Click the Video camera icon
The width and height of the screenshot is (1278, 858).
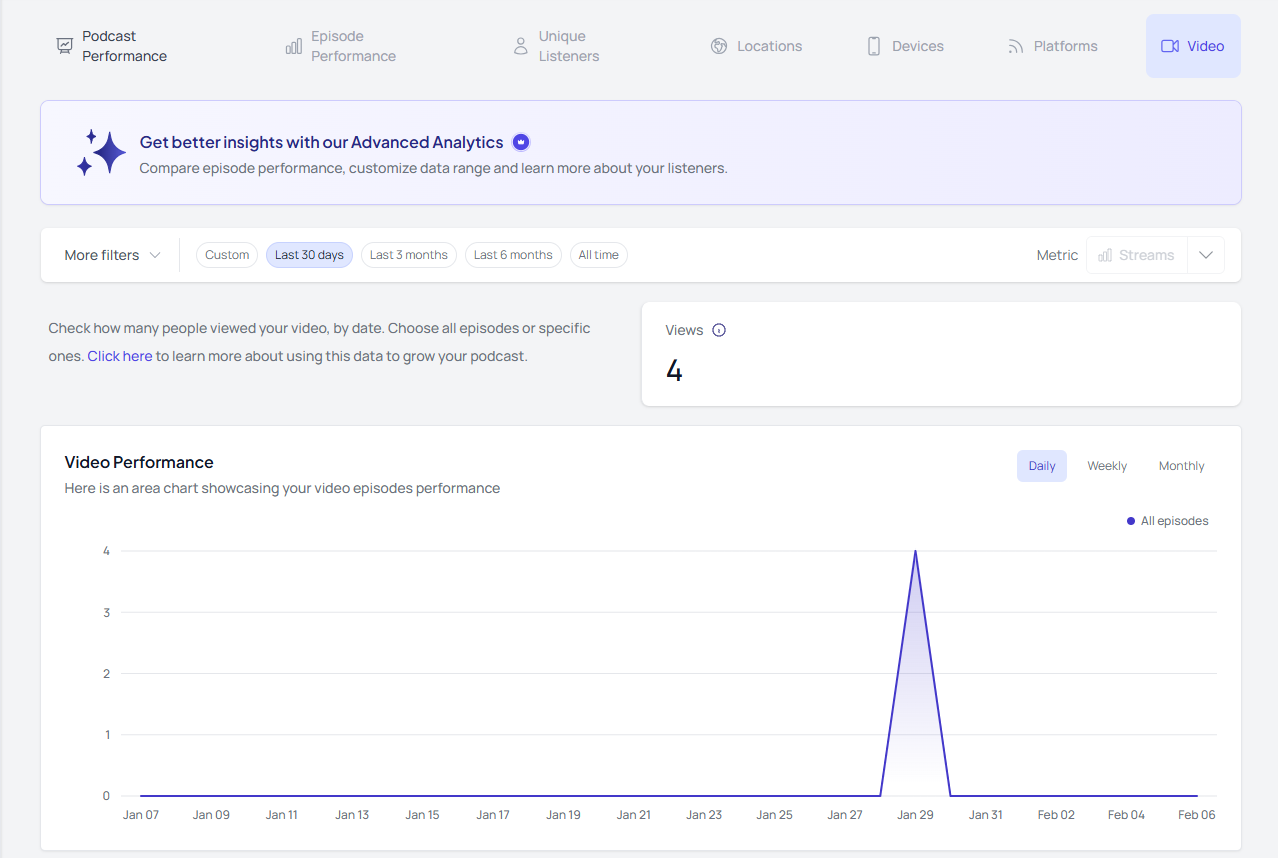[1169, 46]
